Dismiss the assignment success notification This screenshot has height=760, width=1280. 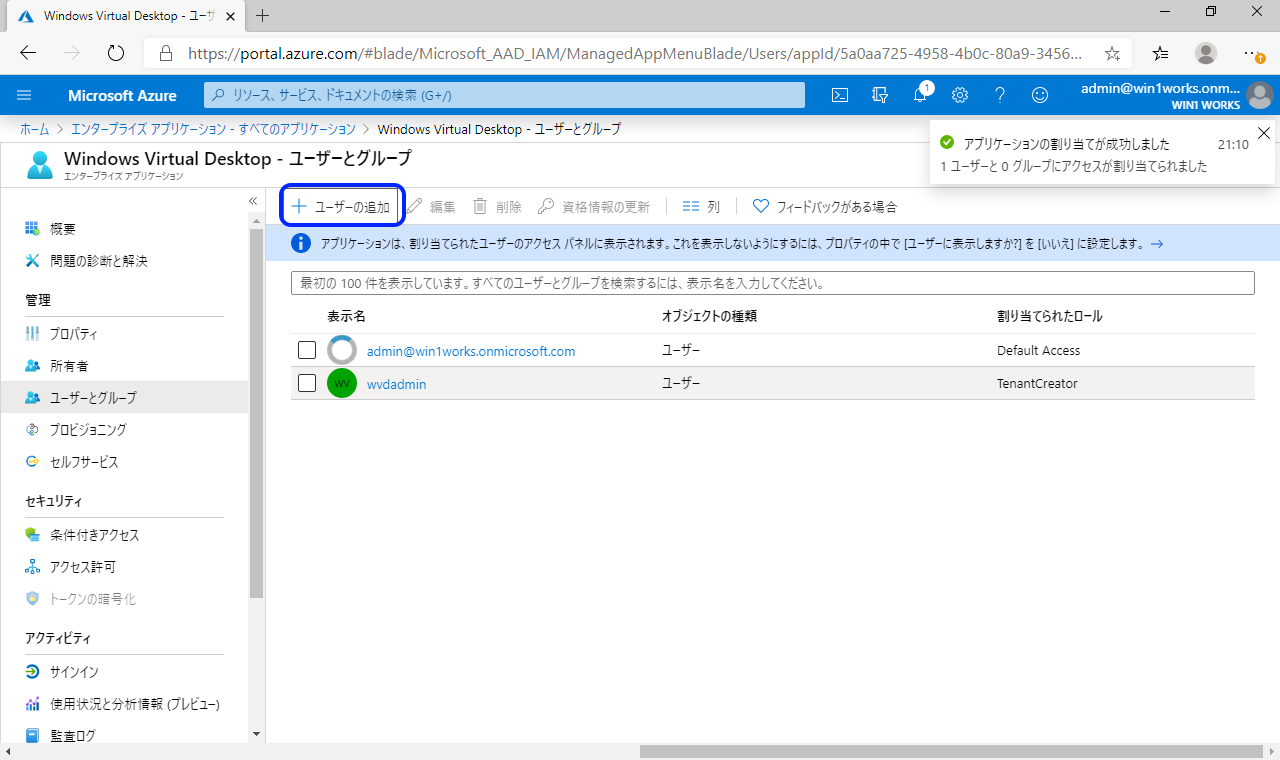(x=1264, y=133)
